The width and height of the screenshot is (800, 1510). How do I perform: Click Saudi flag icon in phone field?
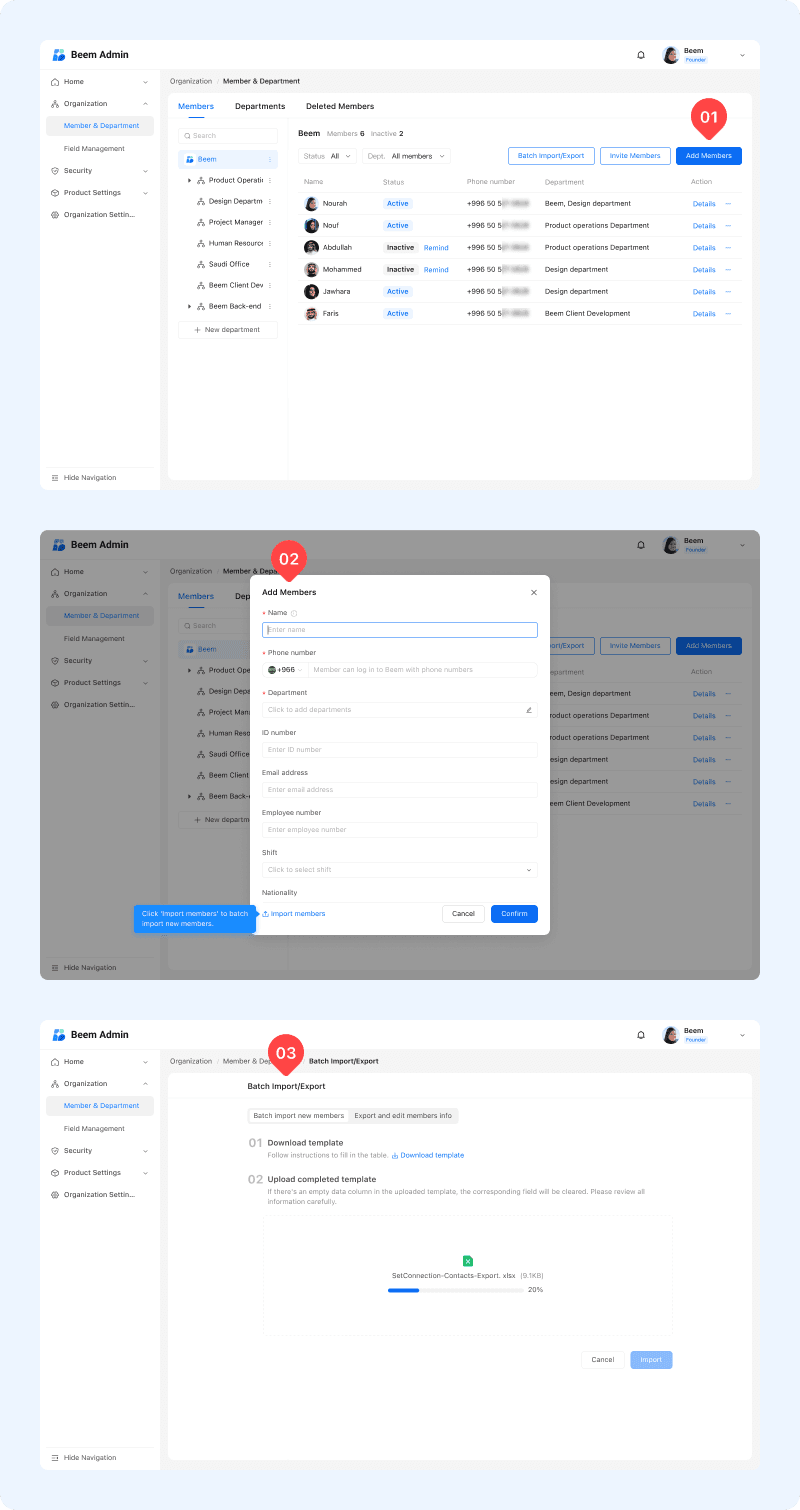(x=271, y=670)
